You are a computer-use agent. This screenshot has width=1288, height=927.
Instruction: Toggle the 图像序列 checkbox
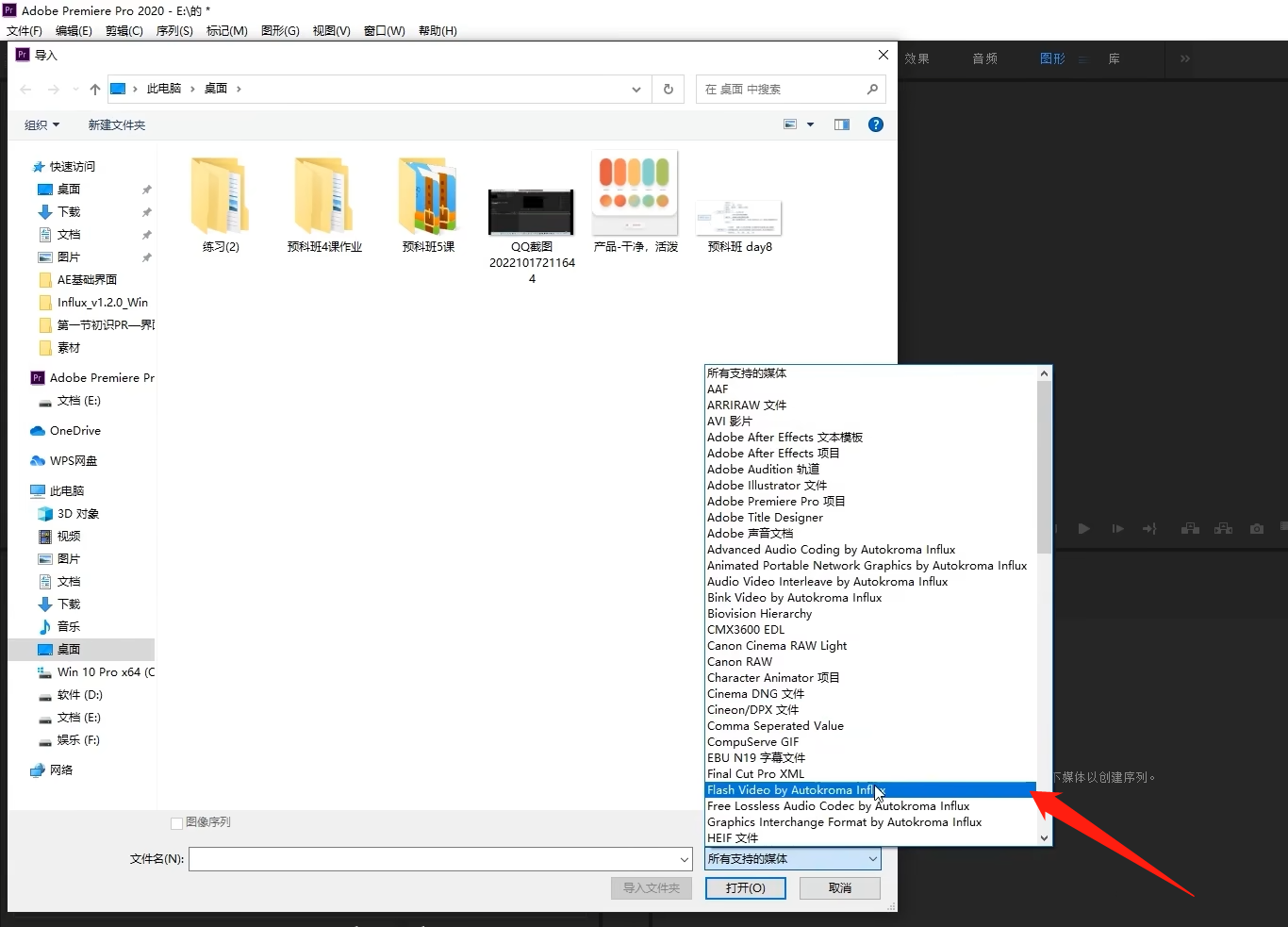(176, 823)
